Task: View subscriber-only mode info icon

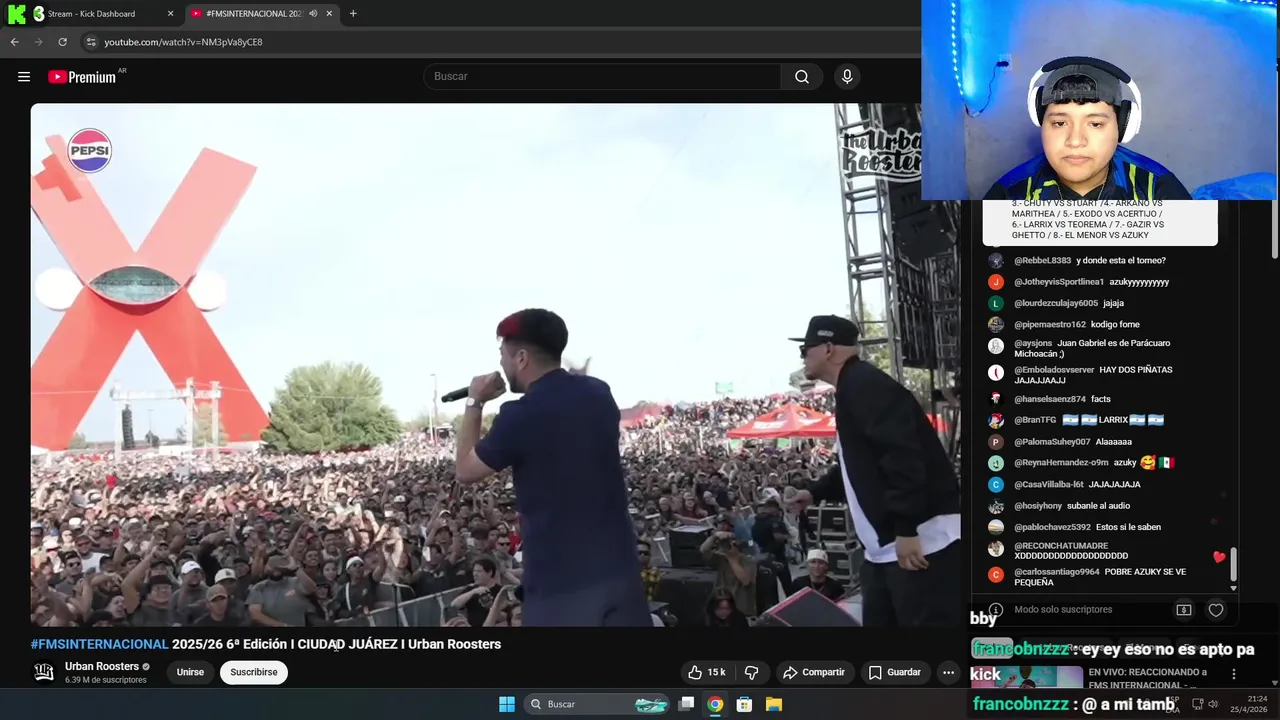Action: 996,610
